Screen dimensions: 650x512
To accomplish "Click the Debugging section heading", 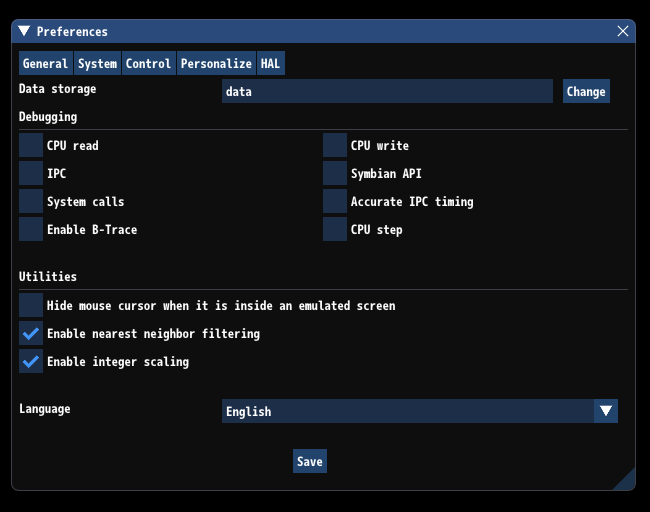I will coord(48,117).
